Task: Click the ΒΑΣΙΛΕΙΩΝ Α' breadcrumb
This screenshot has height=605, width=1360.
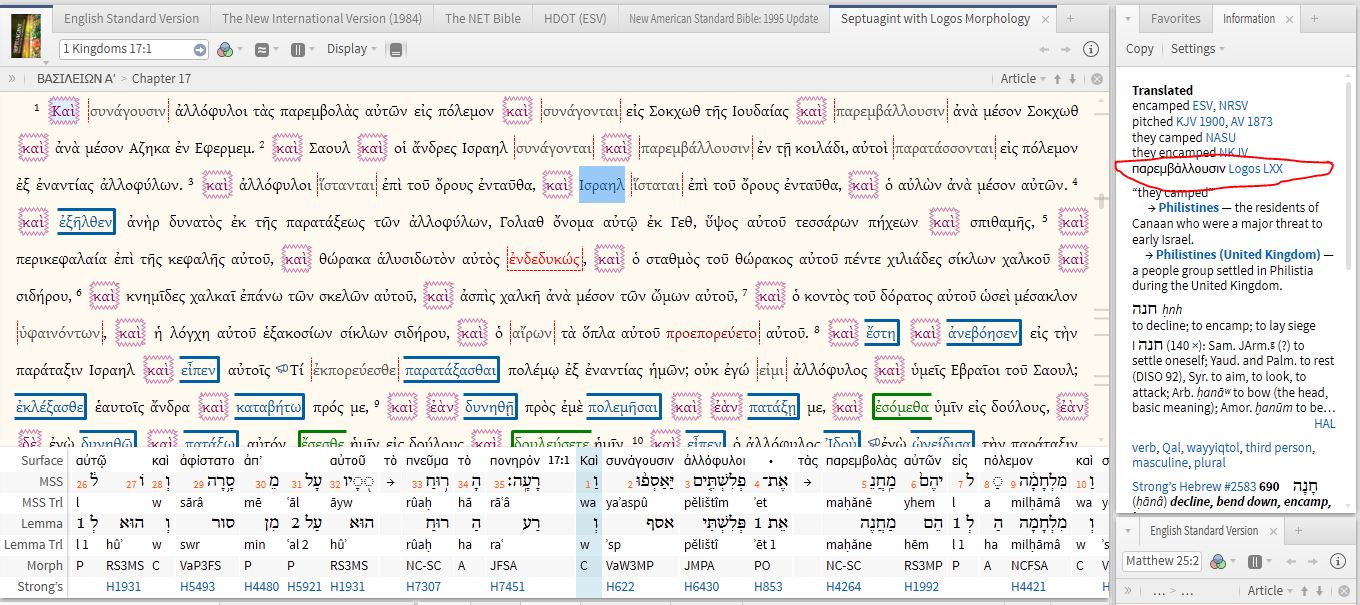Action: (76, 78)
